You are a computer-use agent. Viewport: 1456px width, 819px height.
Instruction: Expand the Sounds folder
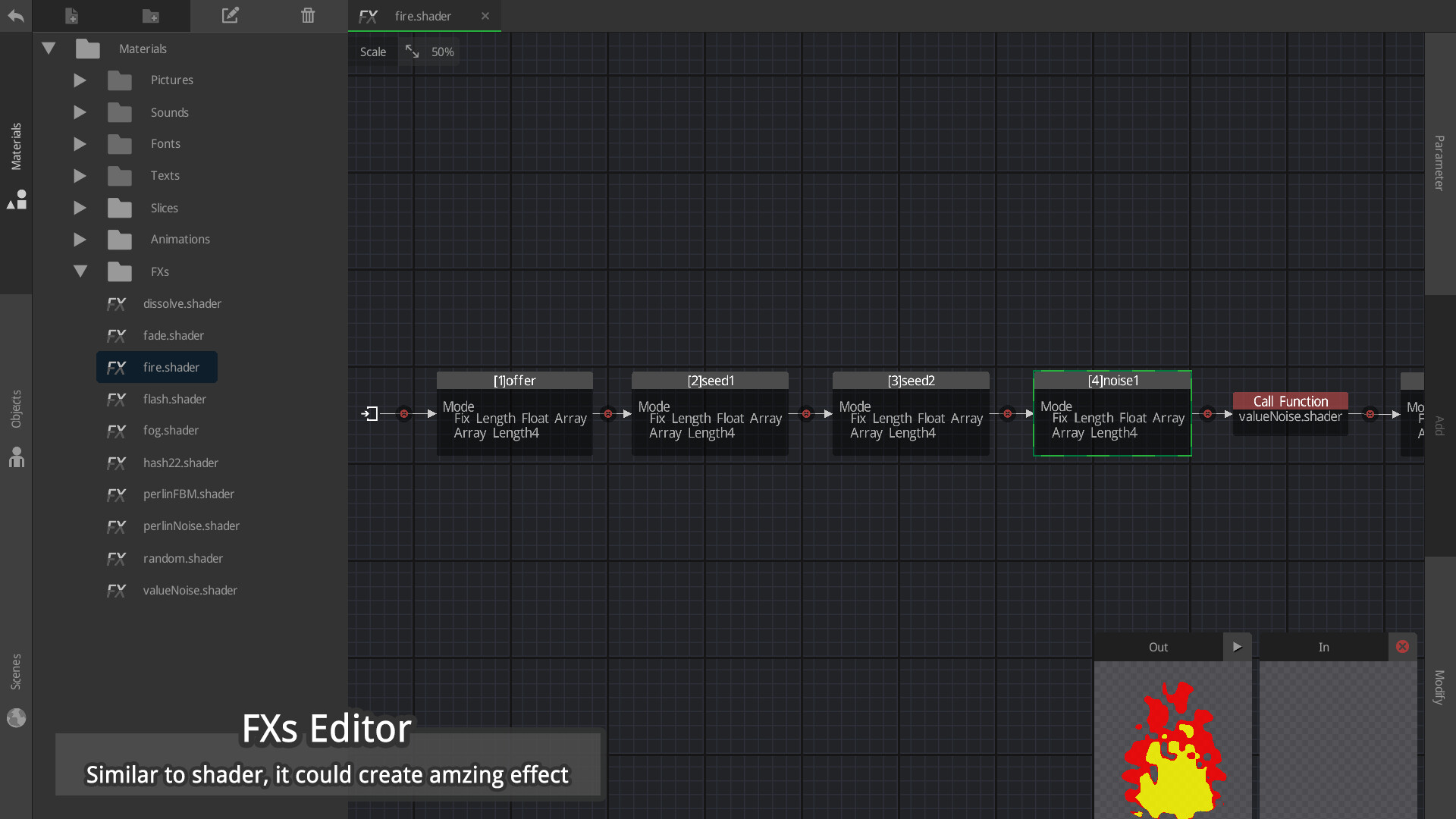pos(80,112)
